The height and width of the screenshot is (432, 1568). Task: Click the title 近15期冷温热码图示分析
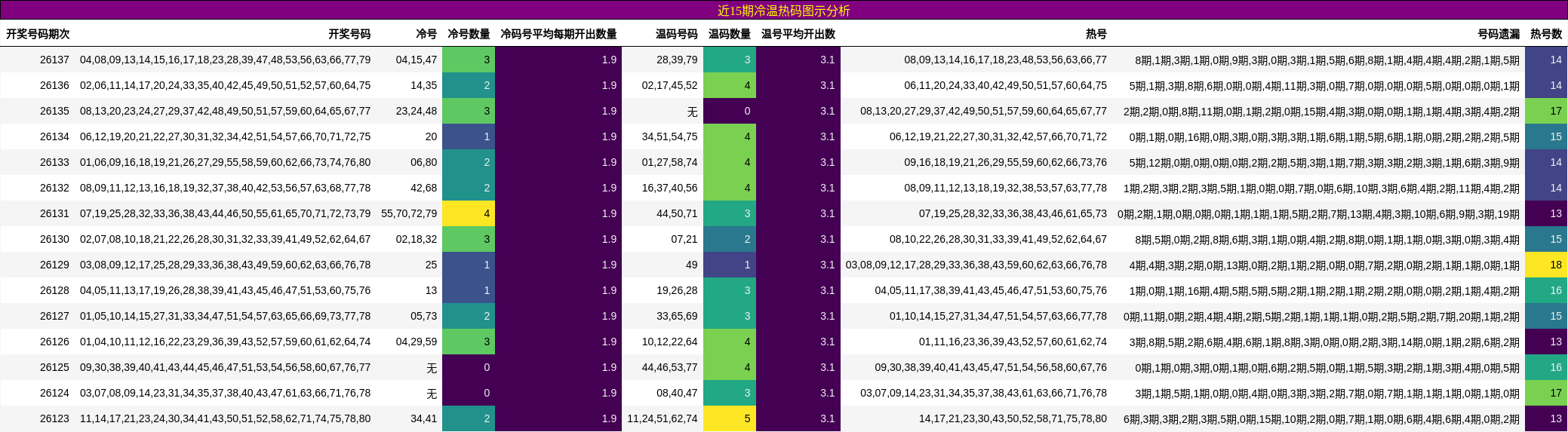pyautogui.click(x=783, y=11)
